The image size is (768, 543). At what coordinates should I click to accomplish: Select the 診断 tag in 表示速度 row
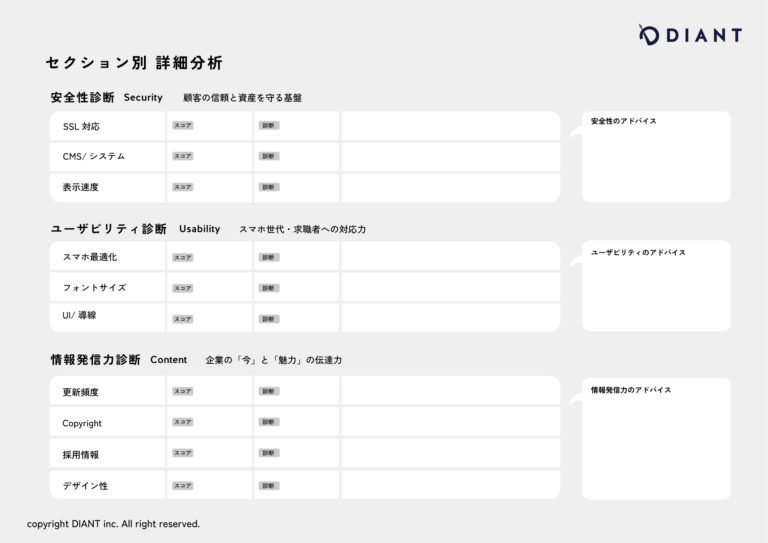tap(269, 187)
